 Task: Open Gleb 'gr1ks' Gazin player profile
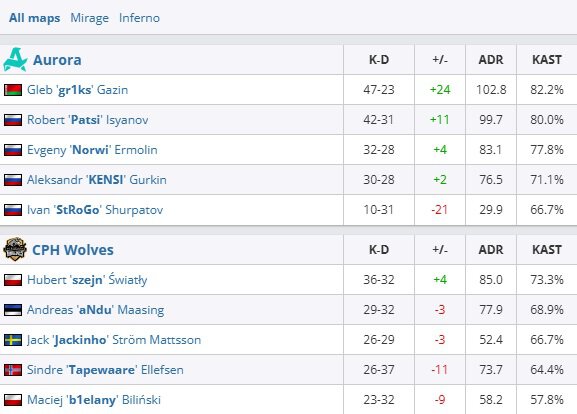(78, 90)
